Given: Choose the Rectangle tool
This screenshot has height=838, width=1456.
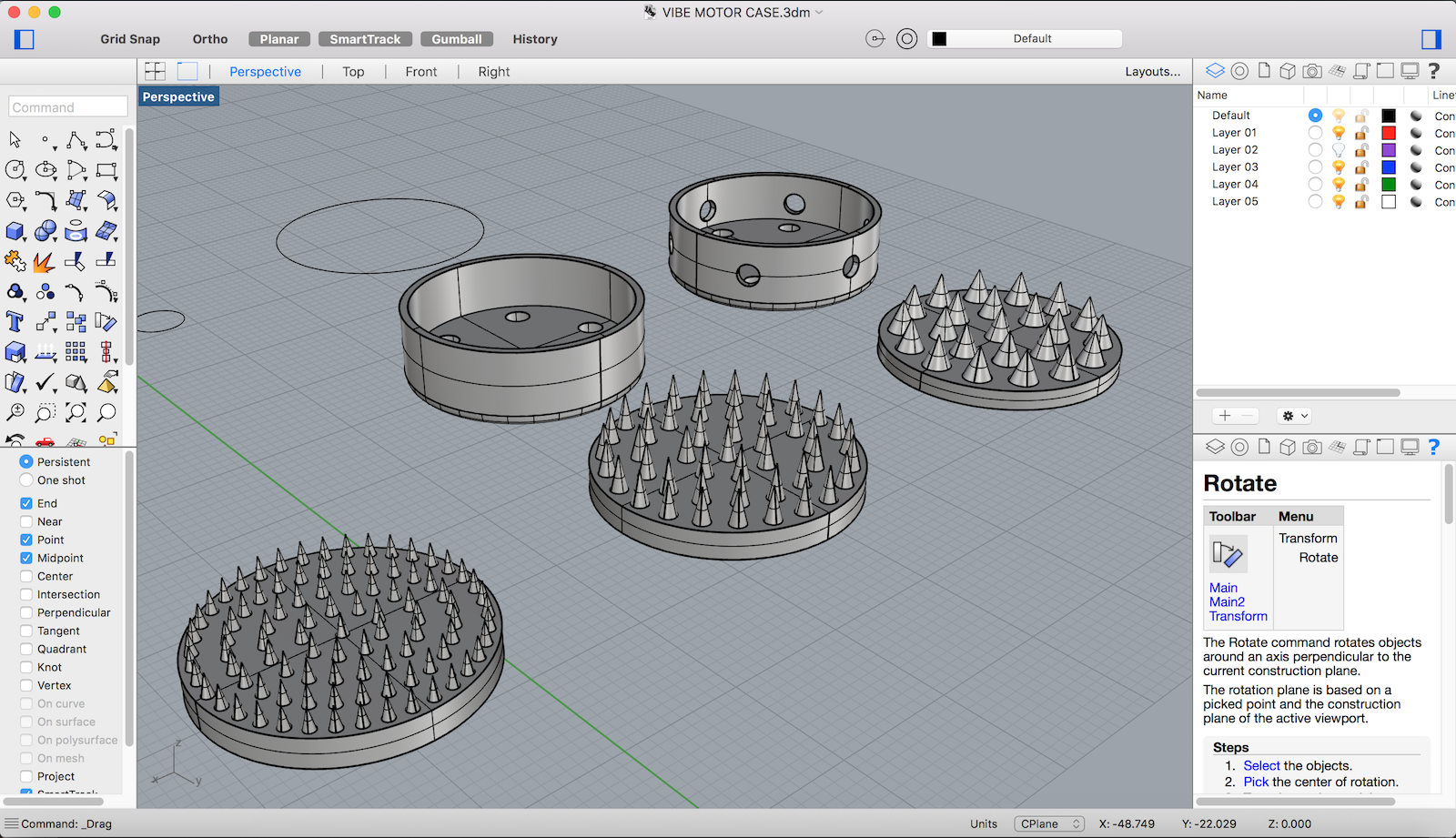Looking at the screenshot, I should [x=106, y=170].
